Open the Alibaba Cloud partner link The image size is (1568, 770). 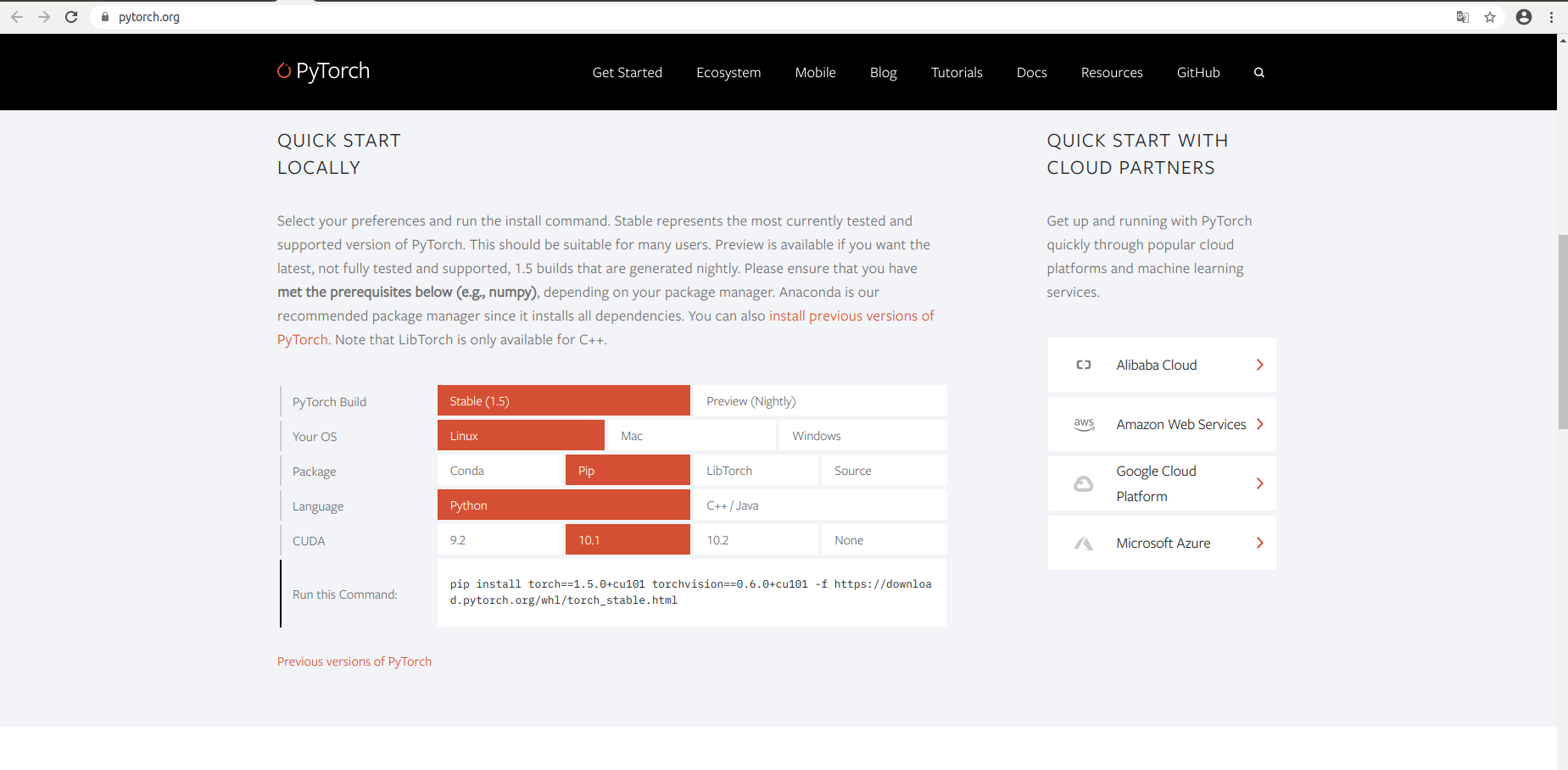[x=1162, y=365]
